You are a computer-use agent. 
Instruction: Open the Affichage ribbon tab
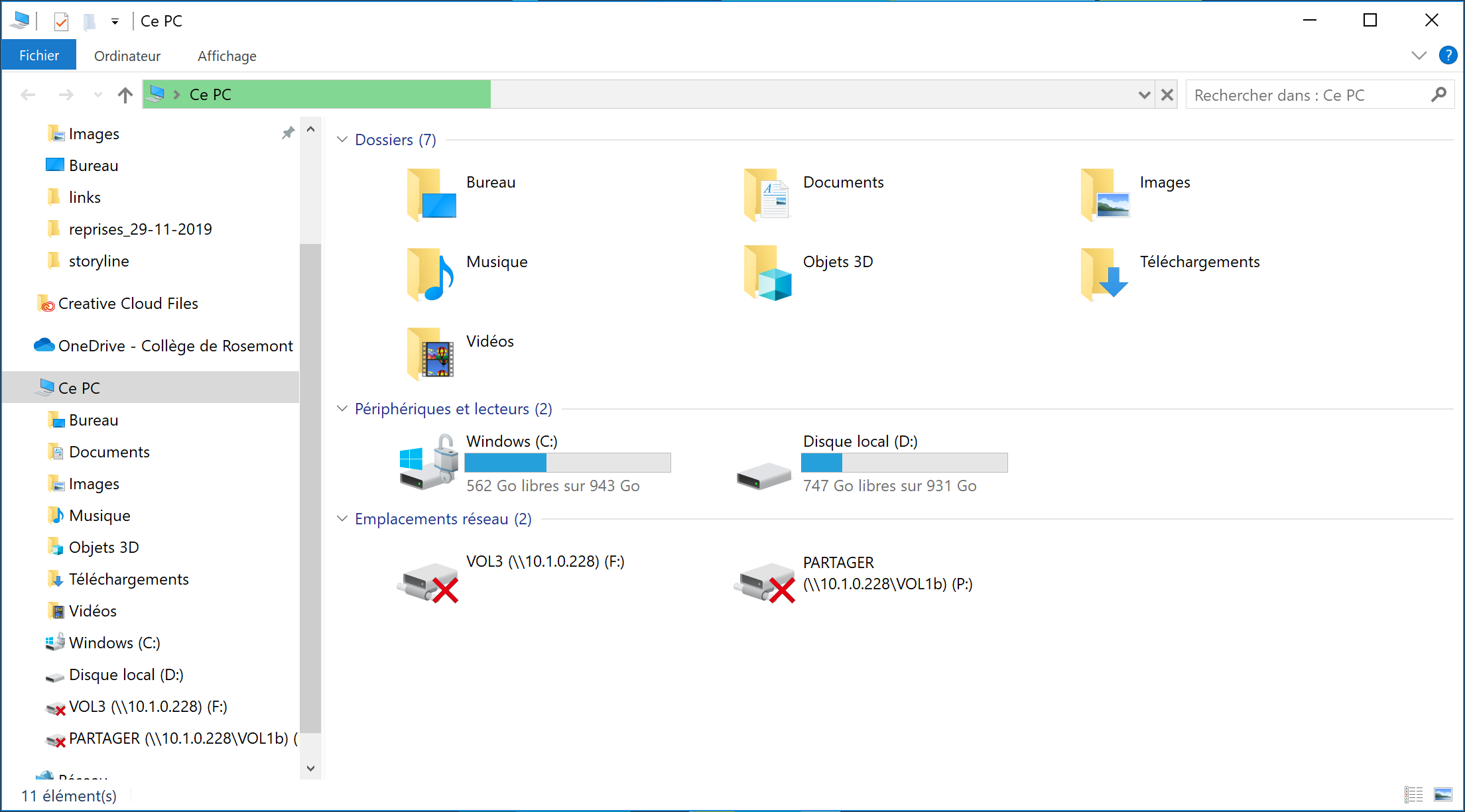(227, 56)
